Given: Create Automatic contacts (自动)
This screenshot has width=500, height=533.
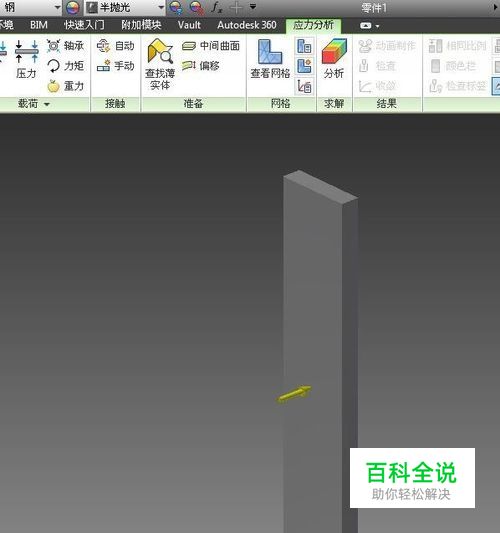Looking at the screenshot, I should [116, 46].
